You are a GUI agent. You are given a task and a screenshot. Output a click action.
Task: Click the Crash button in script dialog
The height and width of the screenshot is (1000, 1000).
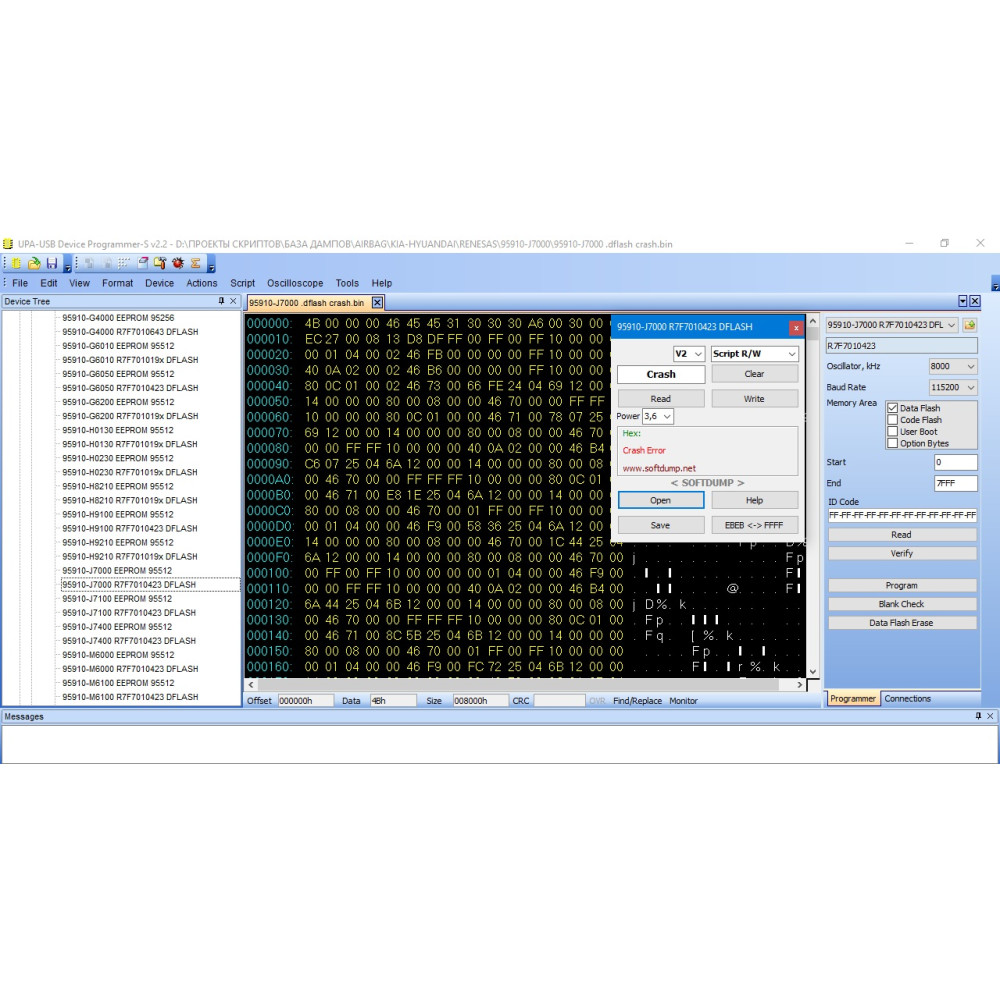pyautogui.click(x=661, y=374)
